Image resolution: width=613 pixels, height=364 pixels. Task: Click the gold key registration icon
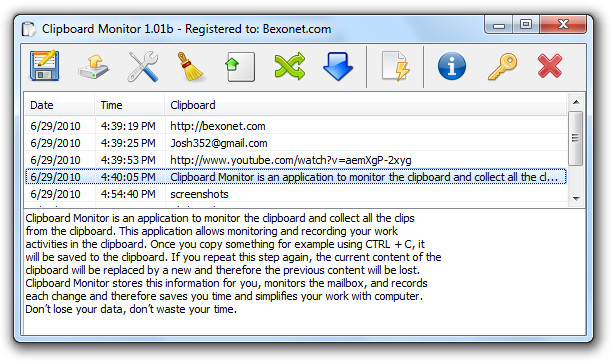pyautogui.click(x=502, y=67)
